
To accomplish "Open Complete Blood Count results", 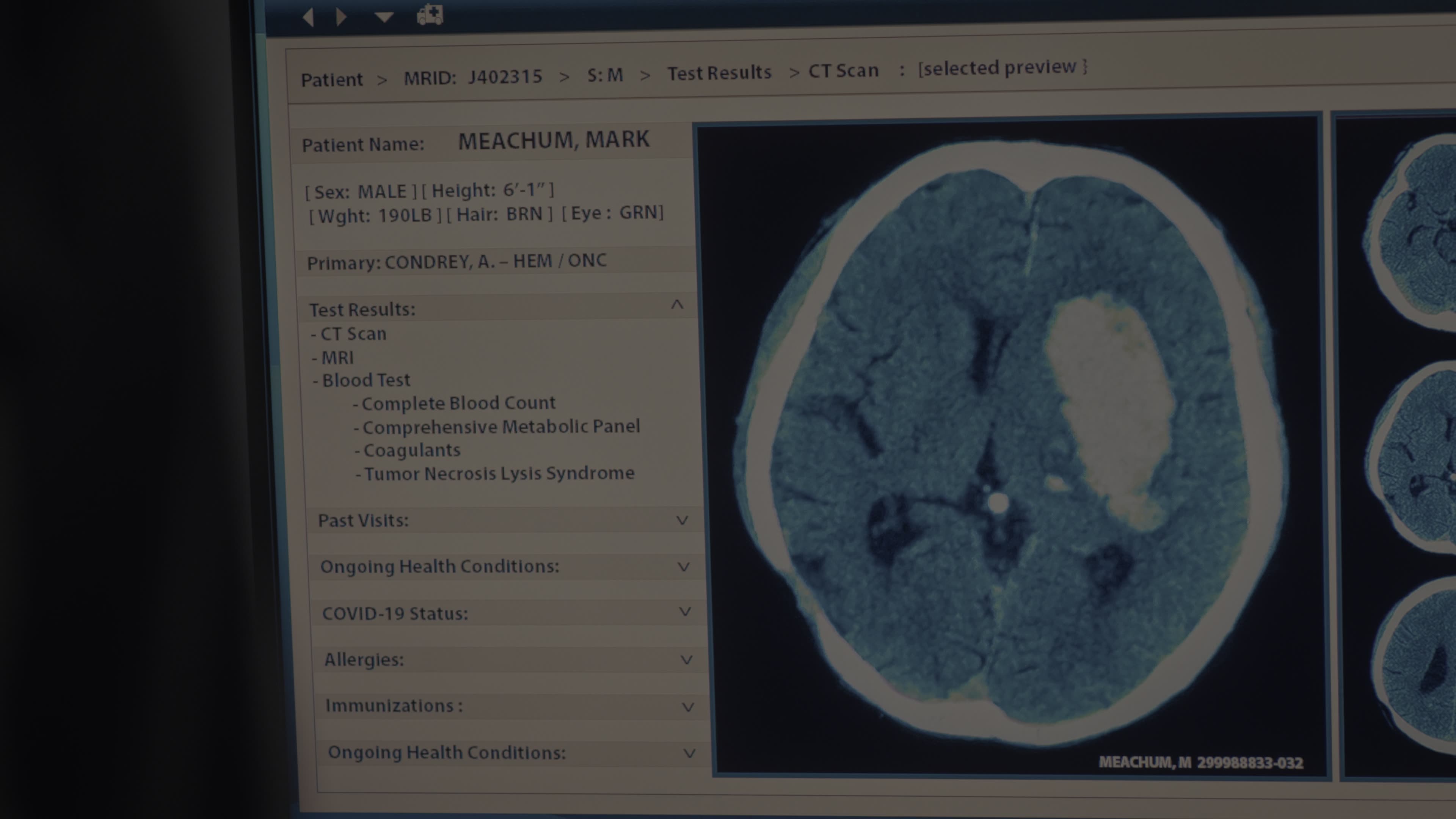I will pos(458,403).
